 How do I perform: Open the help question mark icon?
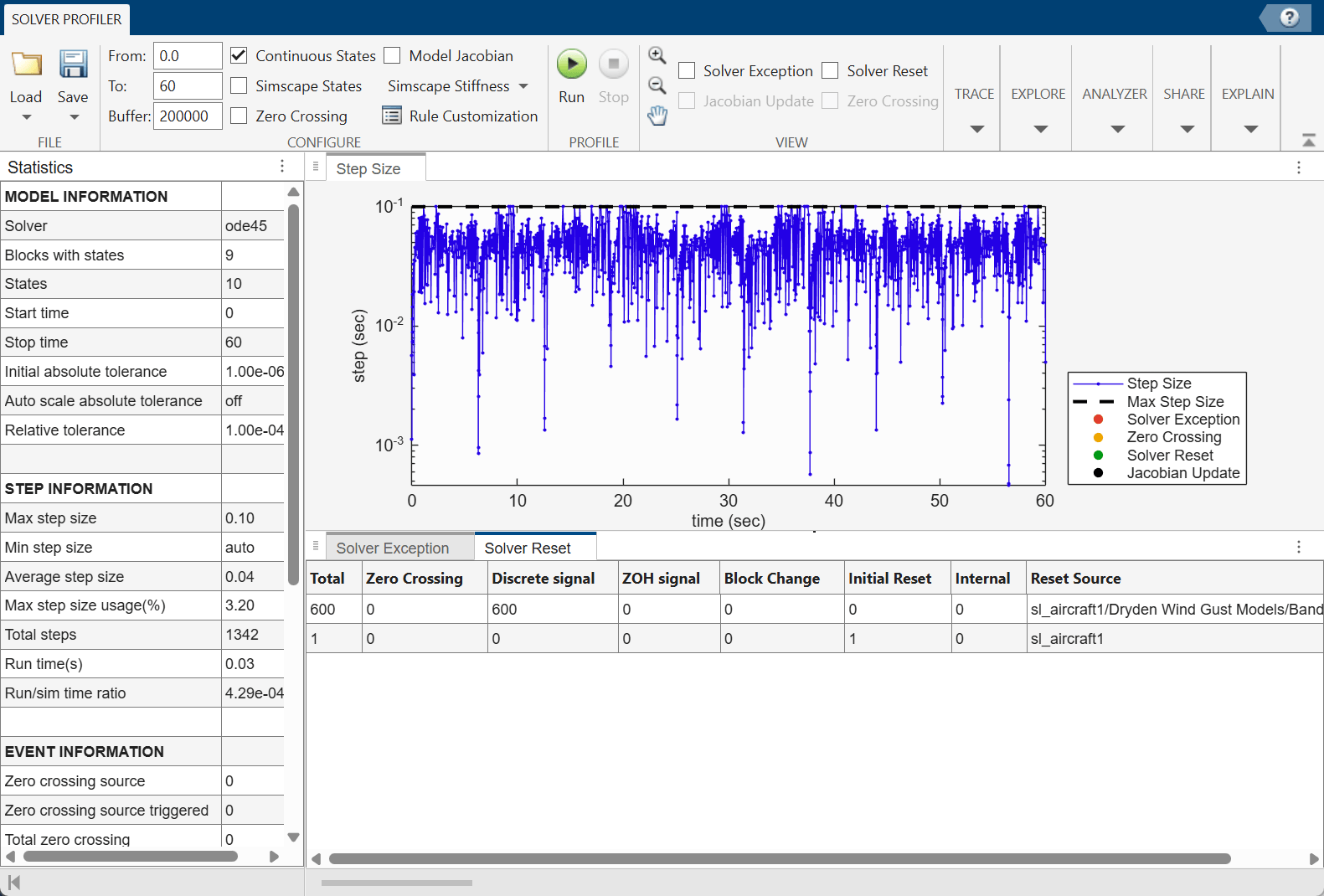point(1290,18)
